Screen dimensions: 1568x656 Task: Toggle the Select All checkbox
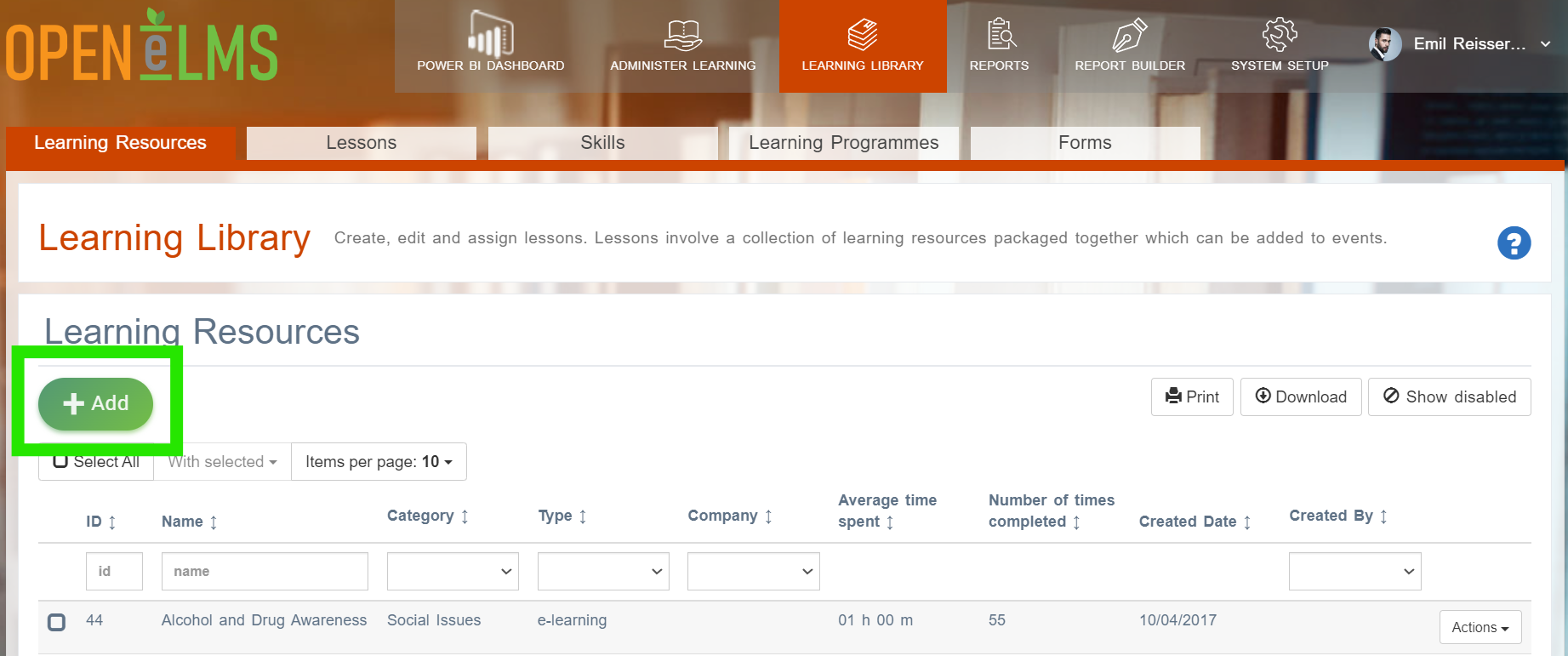pyautogui.click(x=60, y=462)
